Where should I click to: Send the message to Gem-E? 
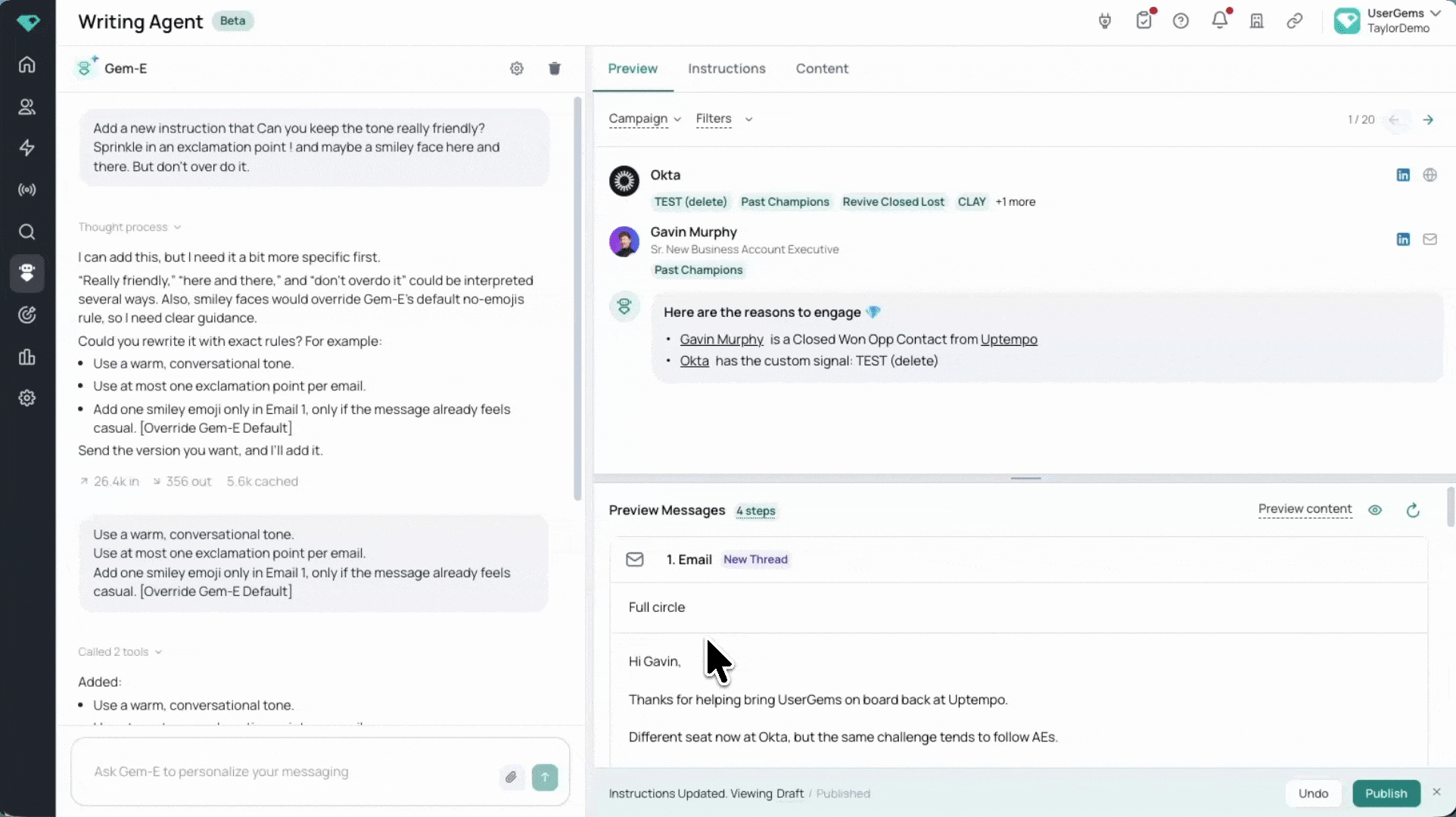click(x=545, y=777)
